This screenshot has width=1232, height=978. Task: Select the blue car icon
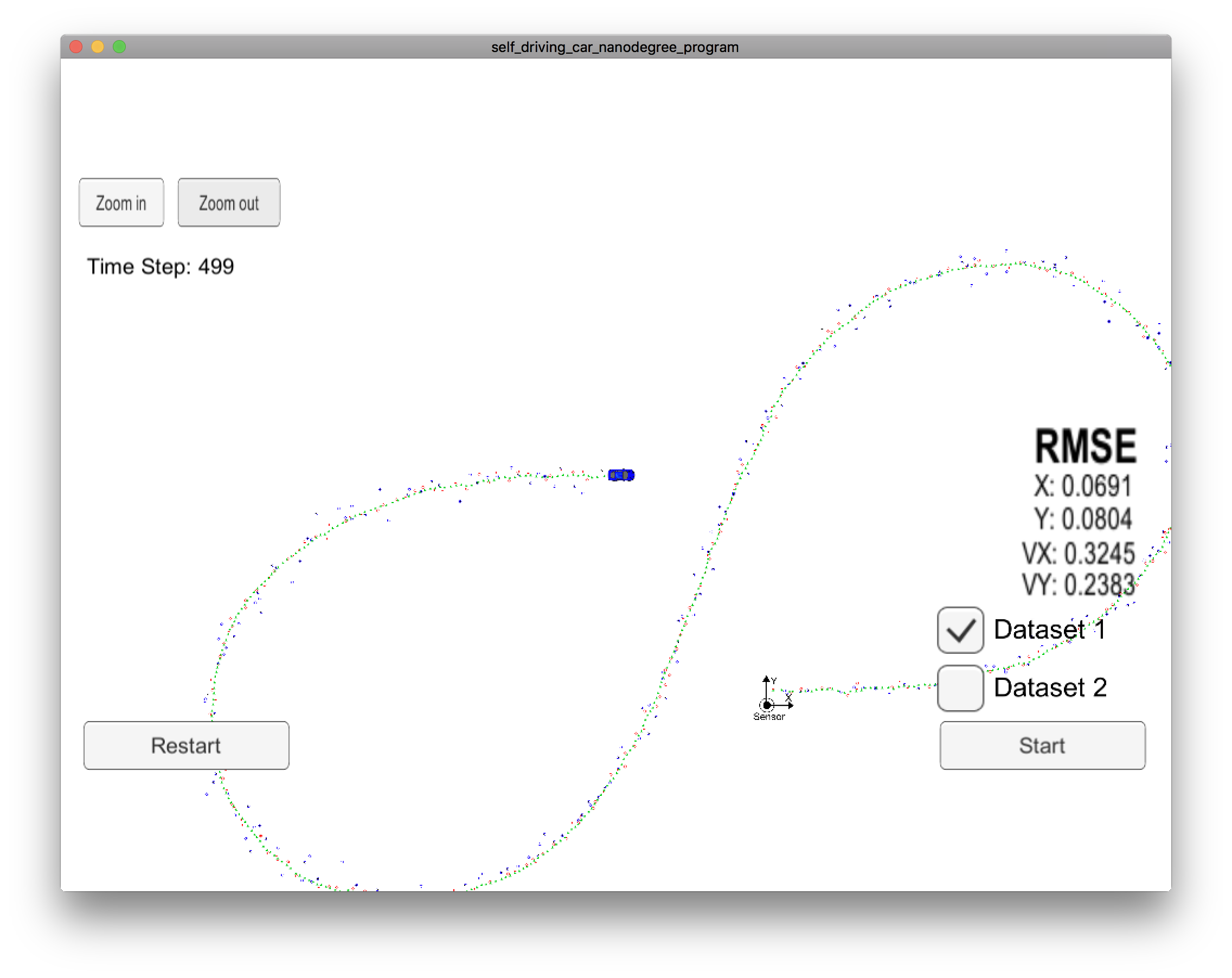[x=620, y=475]
